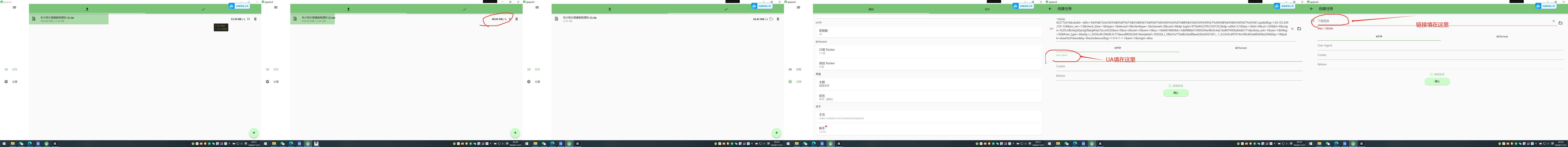Open 添加 Tracker setting
This screenshot has width=1568, height=147.
(928, 65)
